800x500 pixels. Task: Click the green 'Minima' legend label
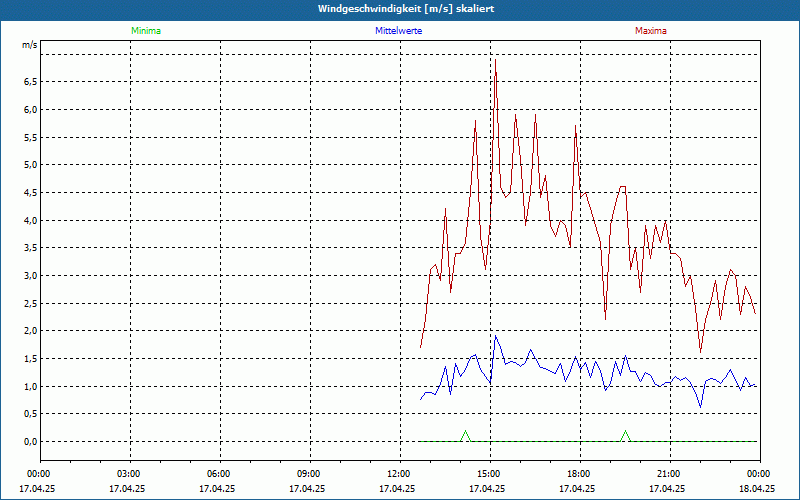point(146,31)
